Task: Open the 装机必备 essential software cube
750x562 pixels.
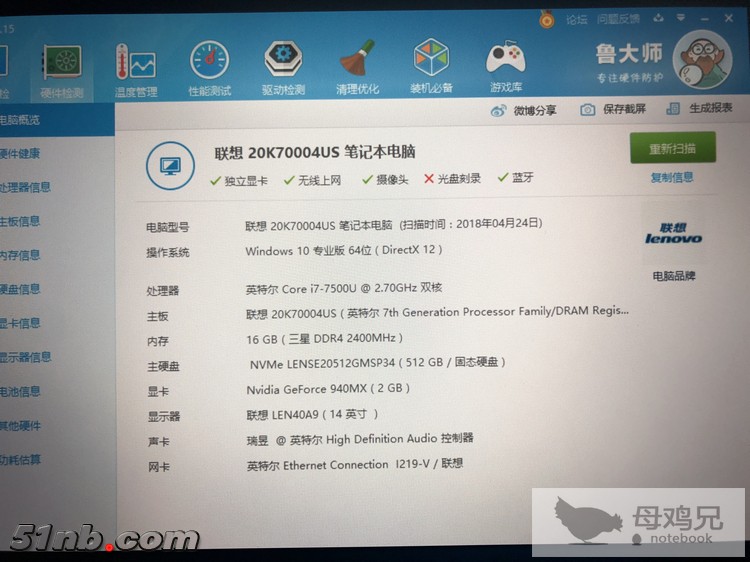Action: tap(431, 66)
